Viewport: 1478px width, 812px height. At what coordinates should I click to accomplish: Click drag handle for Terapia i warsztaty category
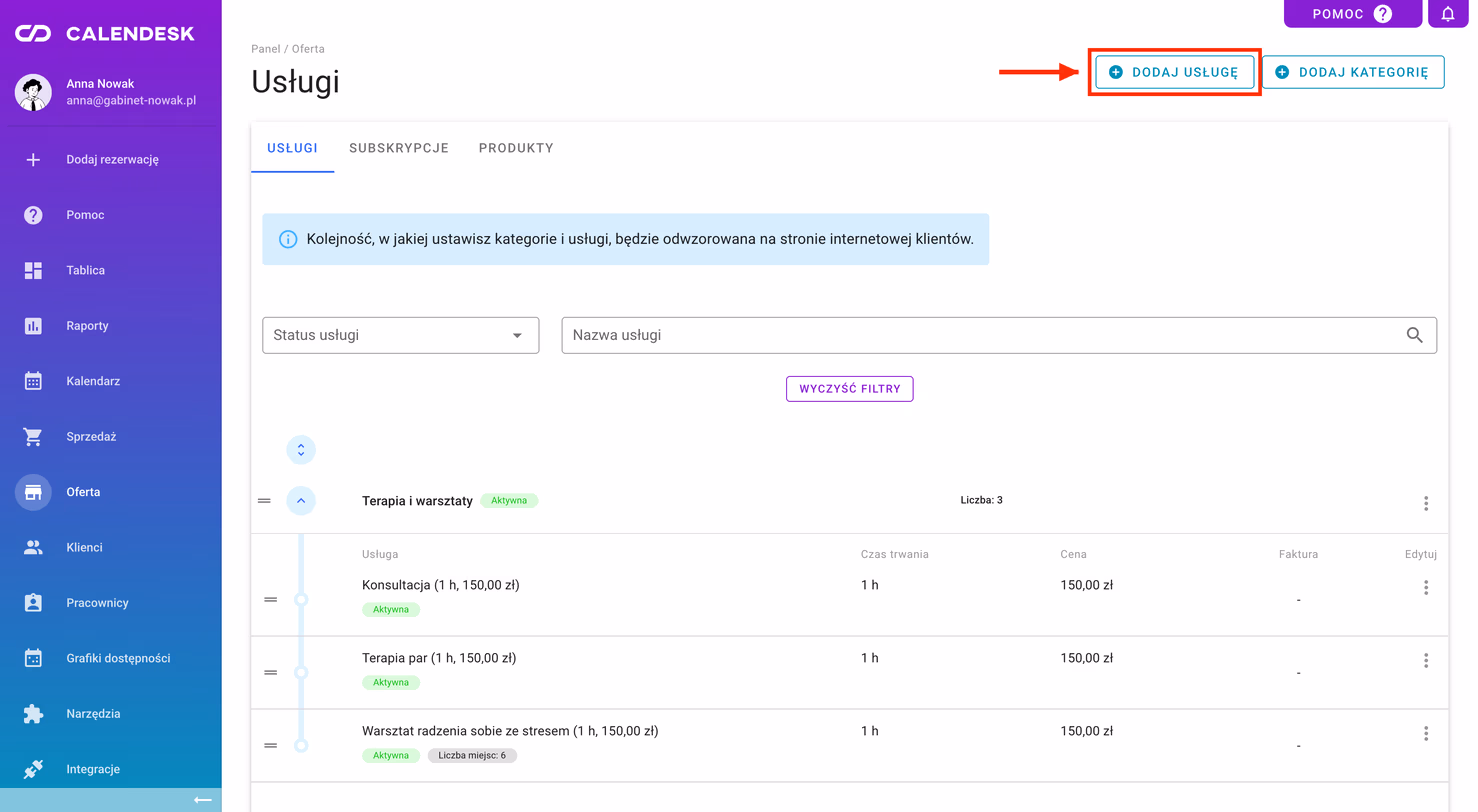coord(264,500)
